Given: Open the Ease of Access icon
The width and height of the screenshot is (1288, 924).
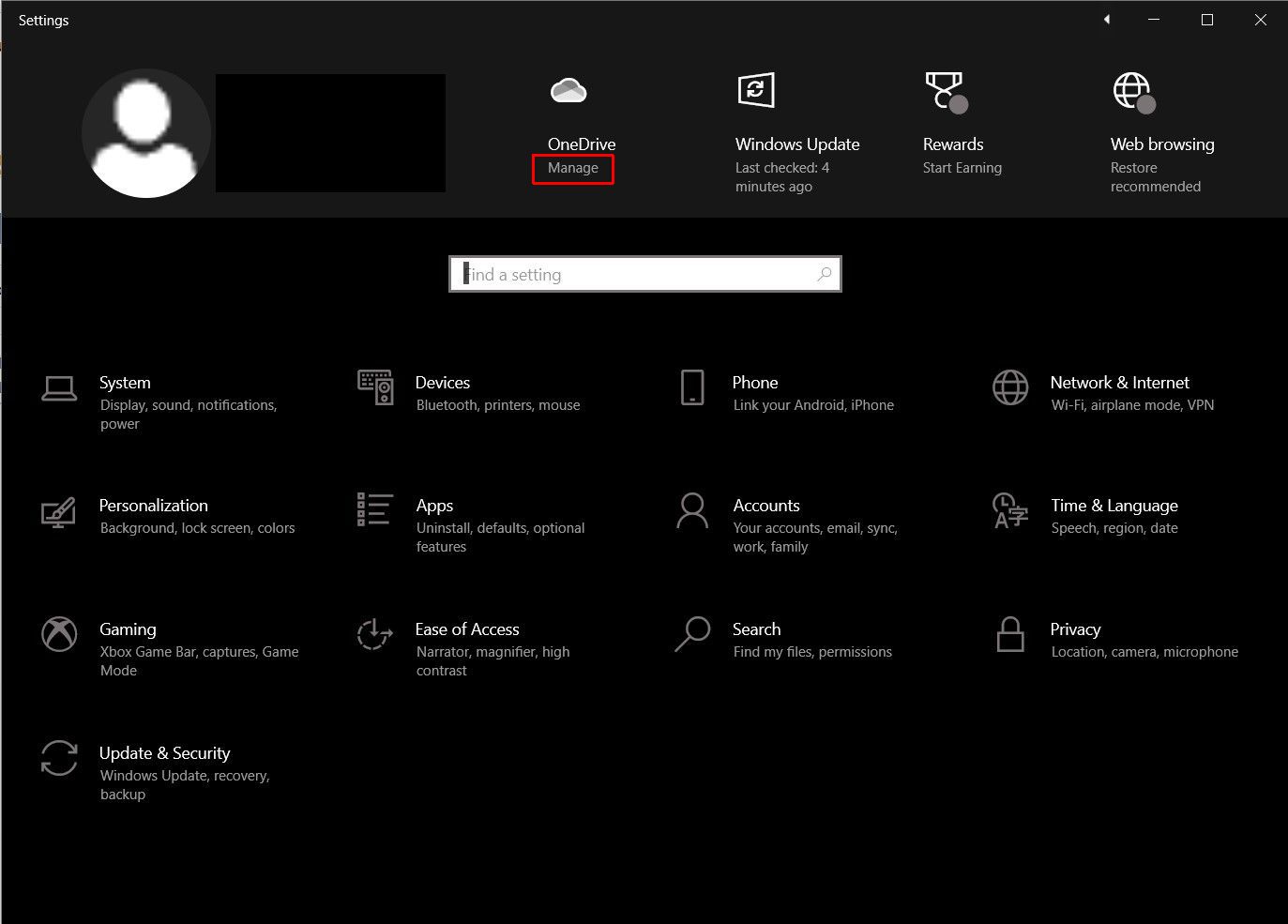Looking at the screenshot, I should 375,634.
